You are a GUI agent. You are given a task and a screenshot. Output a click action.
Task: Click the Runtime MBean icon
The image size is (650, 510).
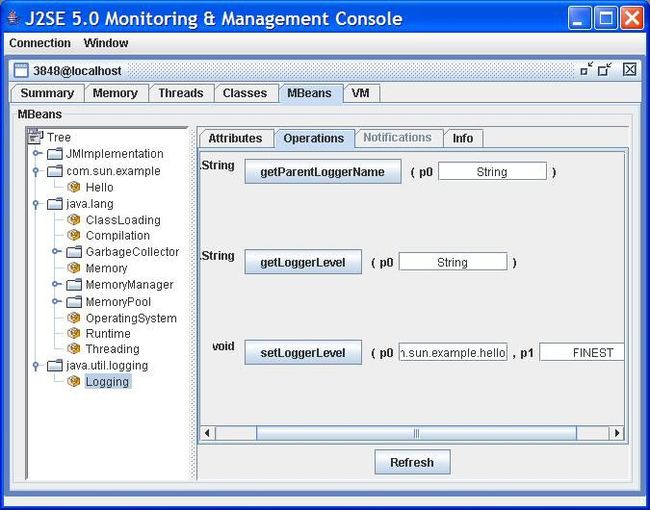point(74,333)
